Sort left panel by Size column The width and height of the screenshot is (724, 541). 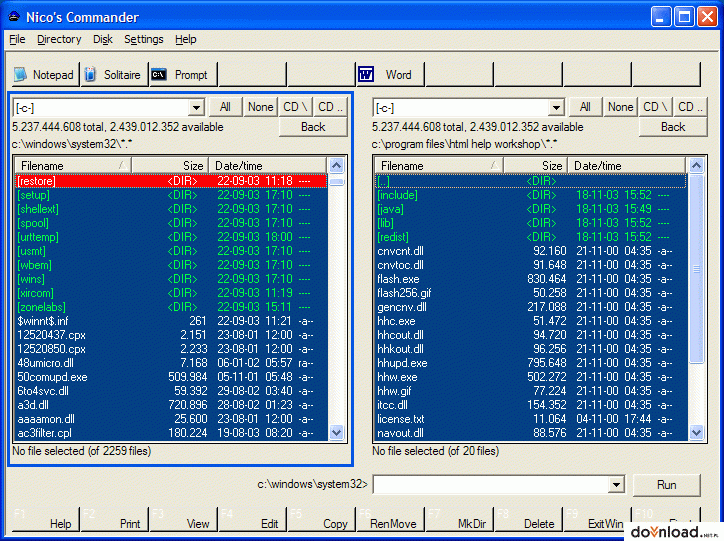(x=170, y=165)
